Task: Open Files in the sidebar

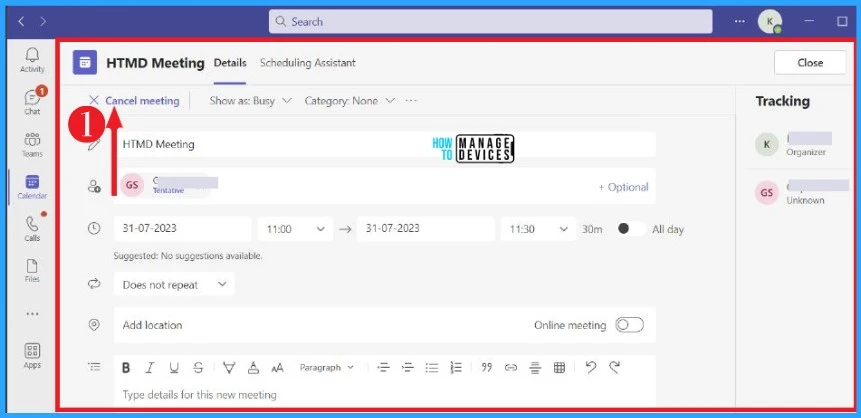Action: [x=32, y=271]
